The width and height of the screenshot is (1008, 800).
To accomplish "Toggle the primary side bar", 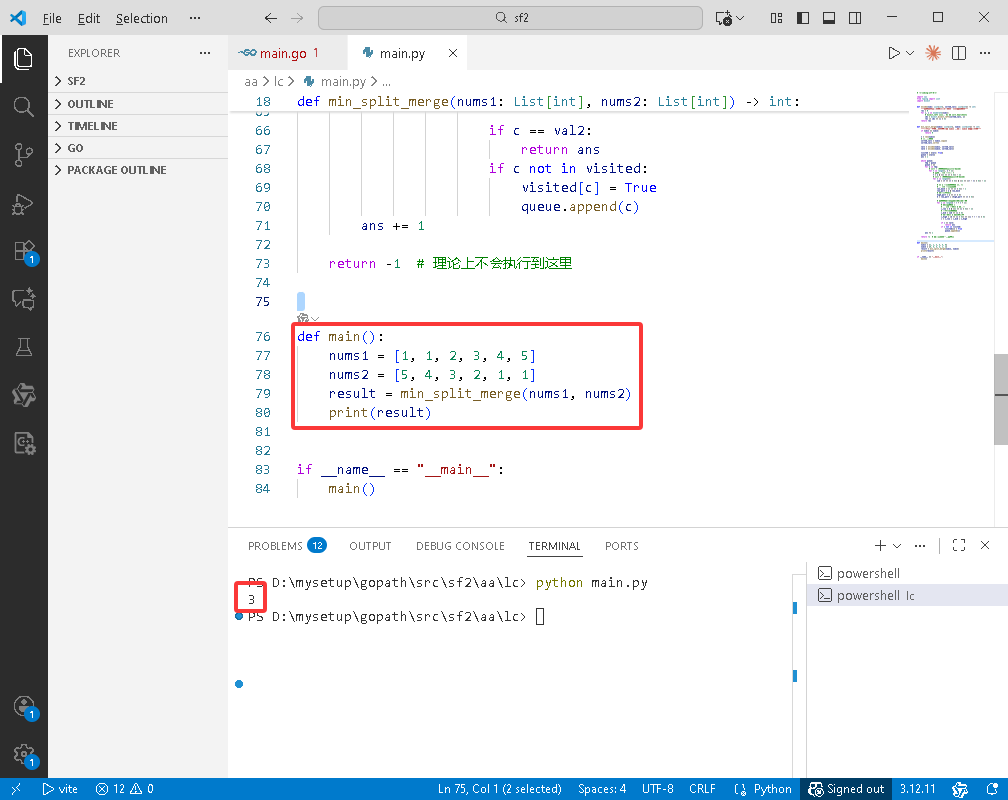I will tap(803, 18).
